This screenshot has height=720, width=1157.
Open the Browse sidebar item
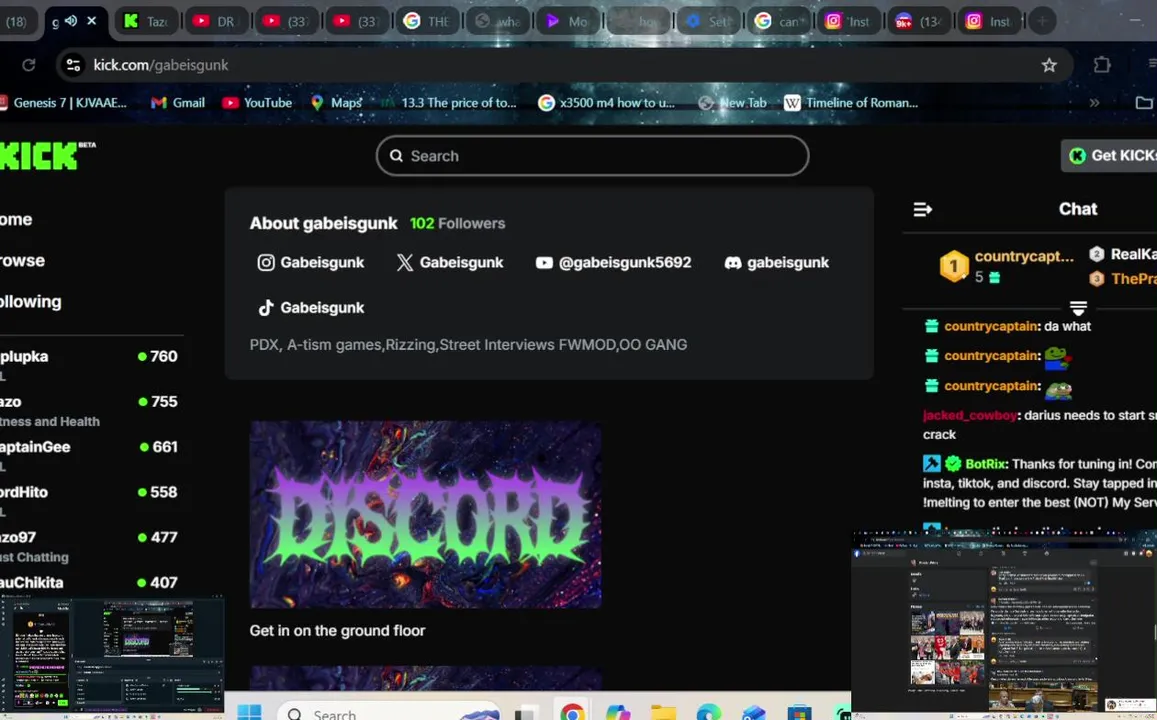(x=23, y=260)
